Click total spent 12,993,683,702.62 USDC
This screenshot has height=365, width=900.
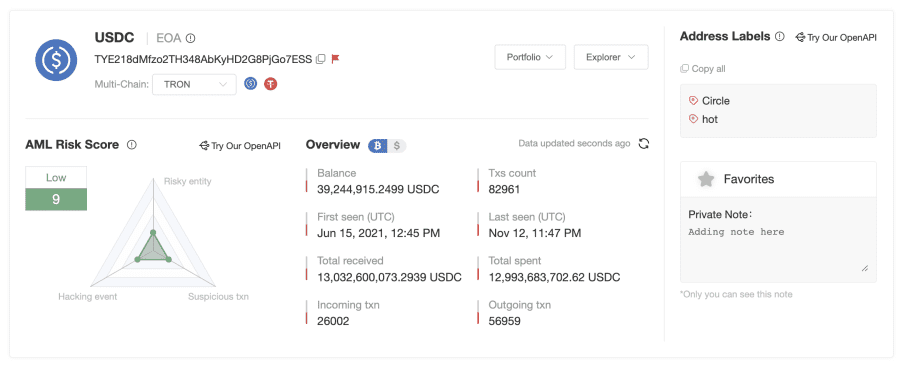(x=554, y=277)
